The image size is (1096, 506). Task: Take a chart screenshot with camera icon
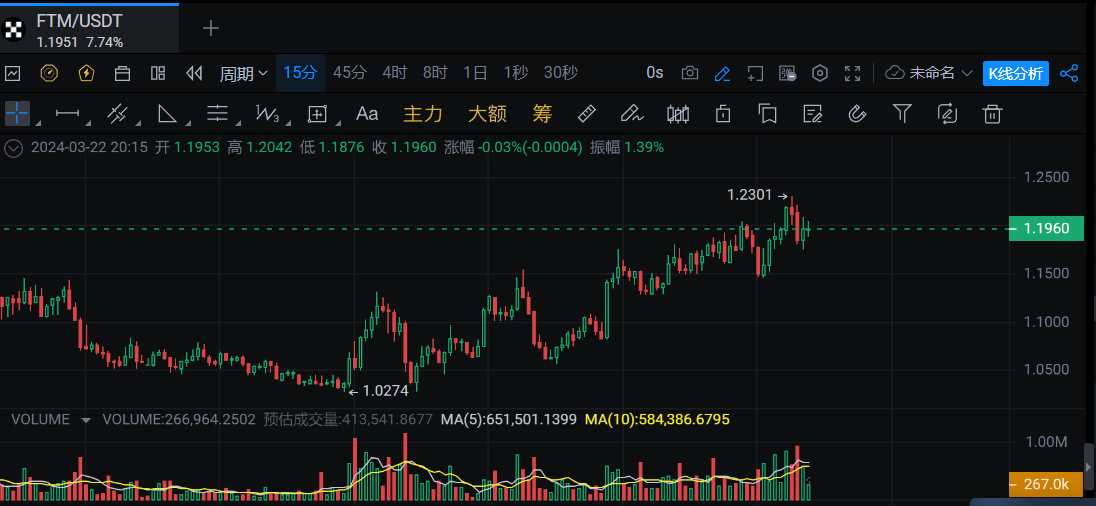click(690, 73)
